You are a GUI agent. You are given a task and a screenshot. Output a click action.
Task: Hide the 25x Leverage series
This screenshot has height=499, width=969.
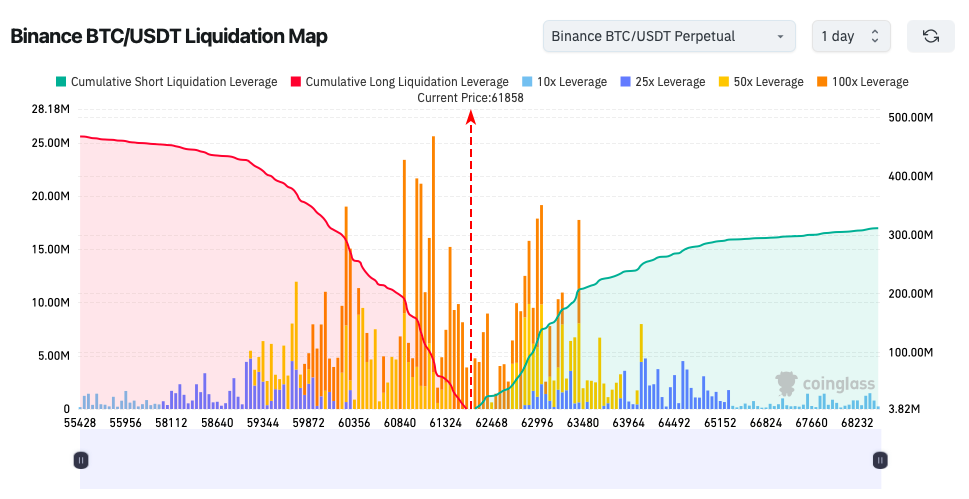coord(663,82)
